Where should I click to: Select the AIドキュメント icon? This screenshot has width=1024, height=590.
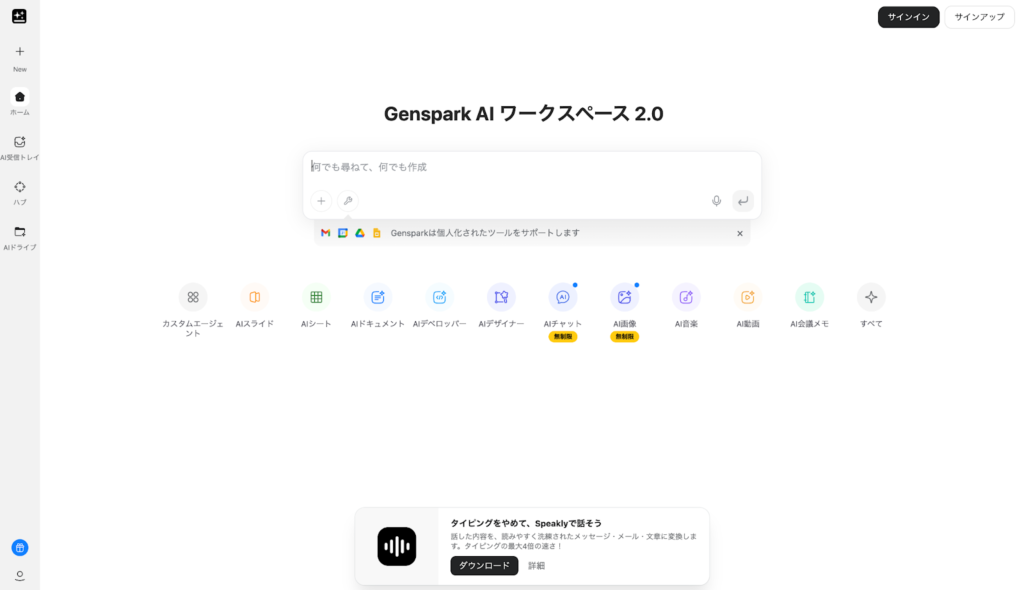377,297
